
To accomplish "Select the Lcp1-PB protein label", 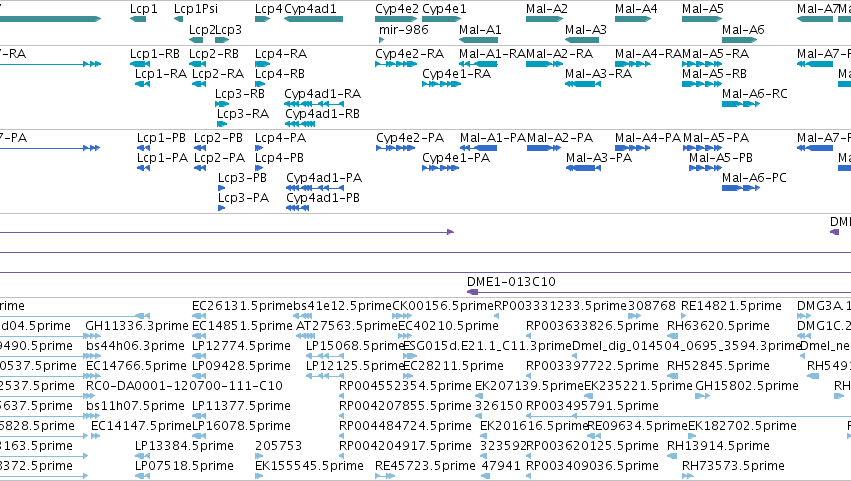I will 161,138.
